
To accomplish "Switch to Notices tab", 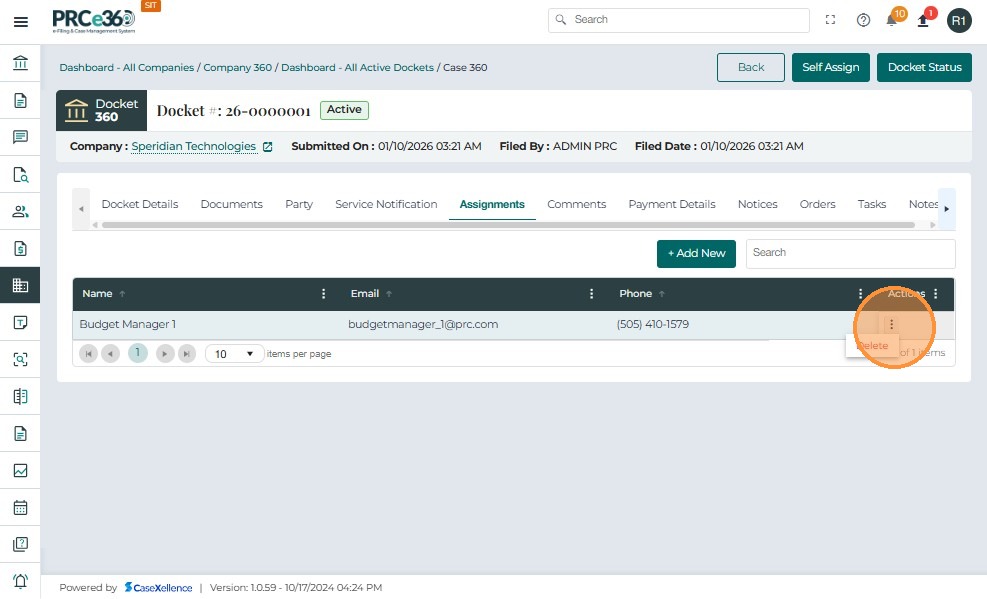I will 757,204.
